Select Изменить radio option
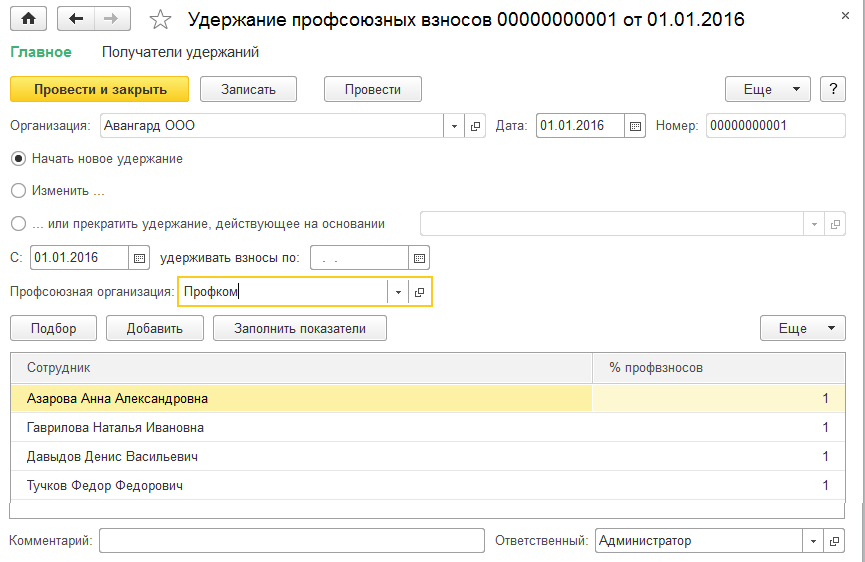 (18, 190)
